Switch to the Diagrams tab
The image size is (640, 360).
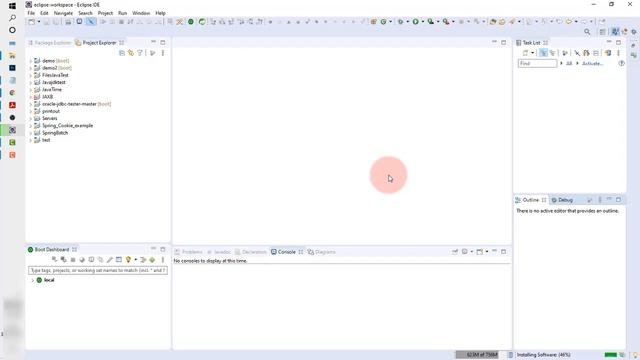[x=322, y=252]
